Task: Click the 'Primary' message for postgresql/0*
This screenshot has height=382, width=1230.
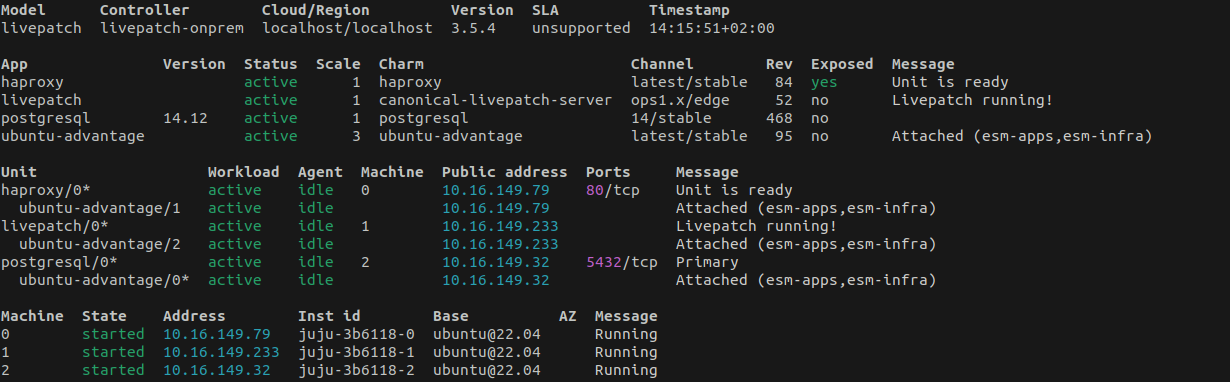Action: point(707,262)
